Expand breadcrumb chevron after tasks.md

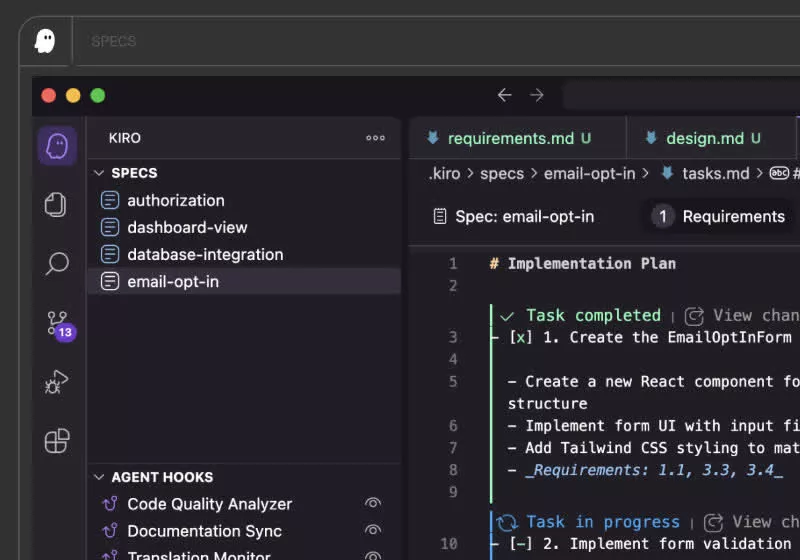click(x=760, y=173)
